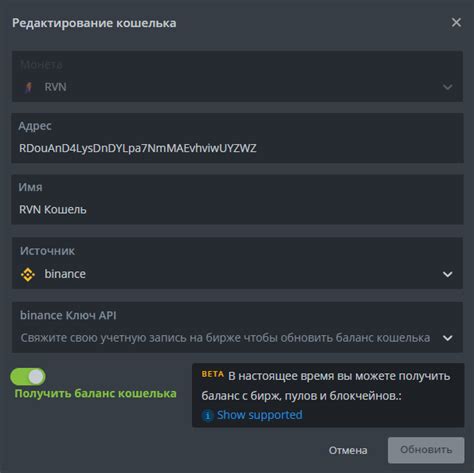Screen dimensions: 474x473
Task: Open the Show supported link
Action: 259,415
